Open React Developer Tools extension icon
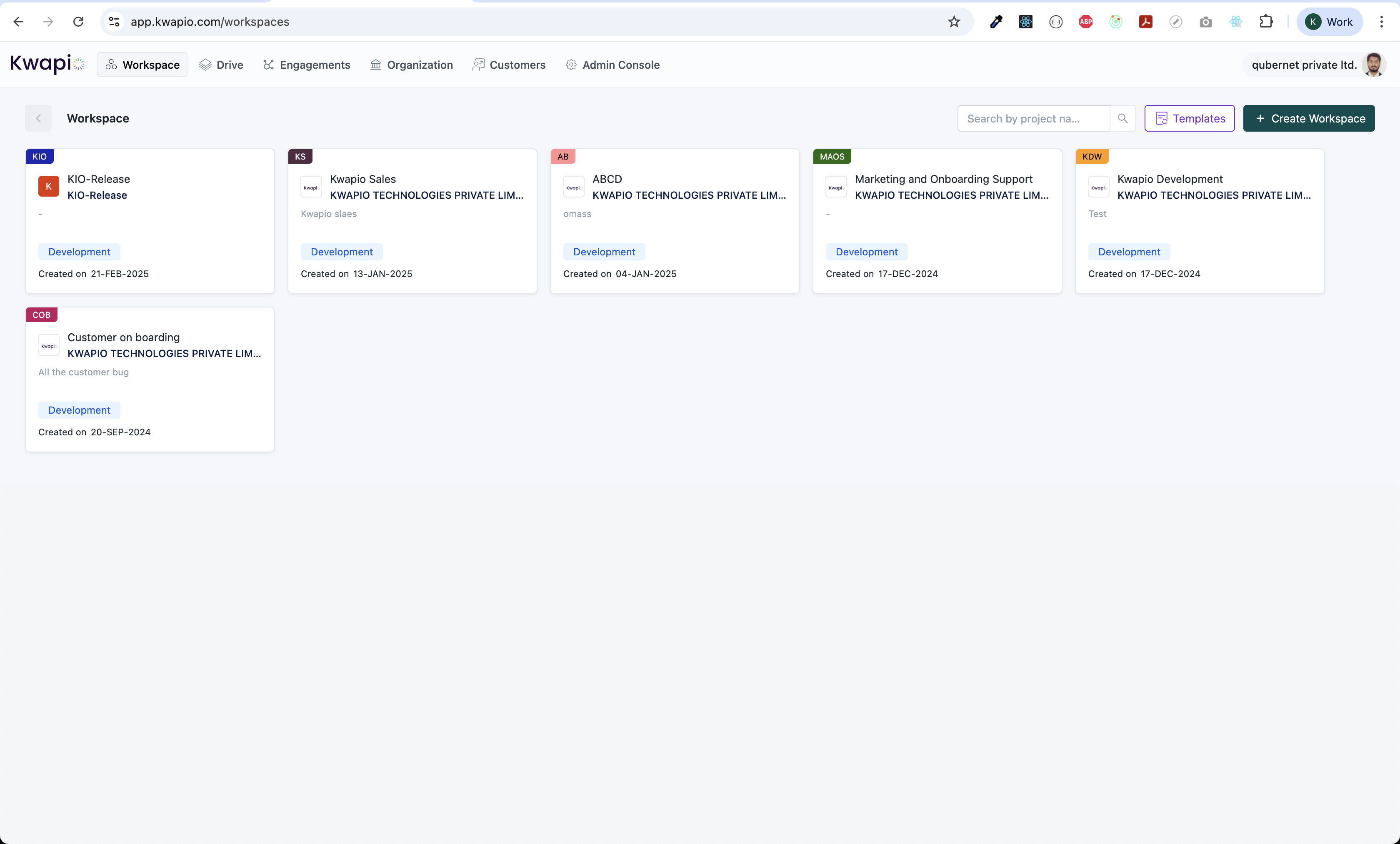Viewport: 1400px width, 844px height. coord(1025,22)
